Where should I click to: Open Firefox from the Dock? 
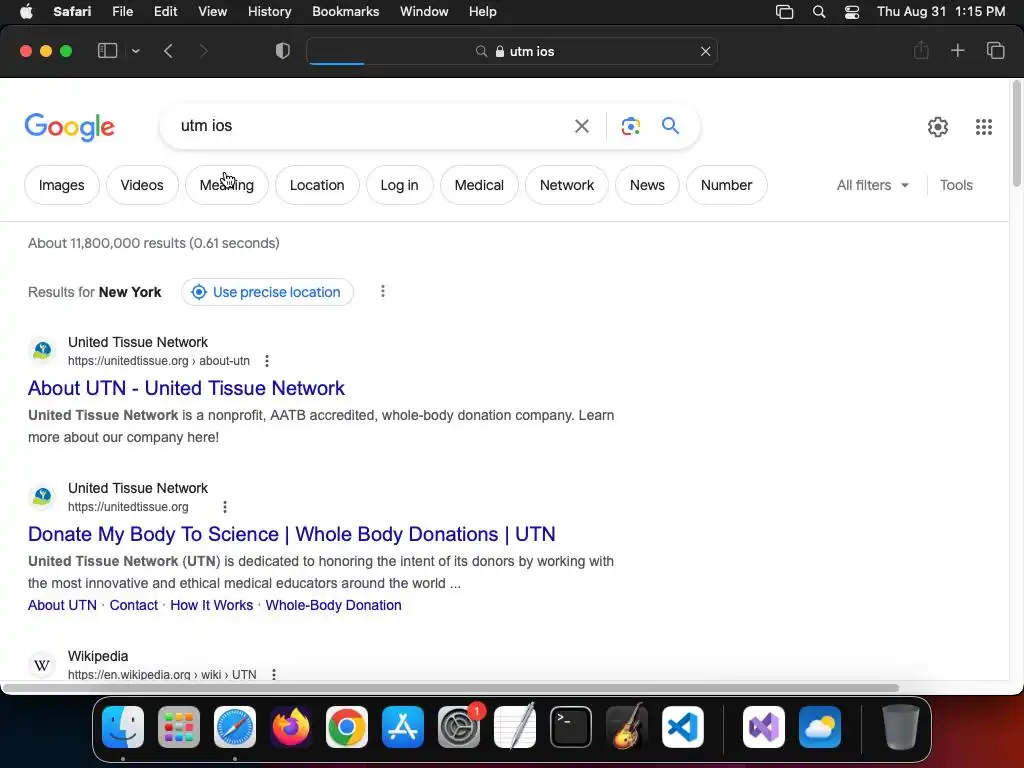coord(291,727)
